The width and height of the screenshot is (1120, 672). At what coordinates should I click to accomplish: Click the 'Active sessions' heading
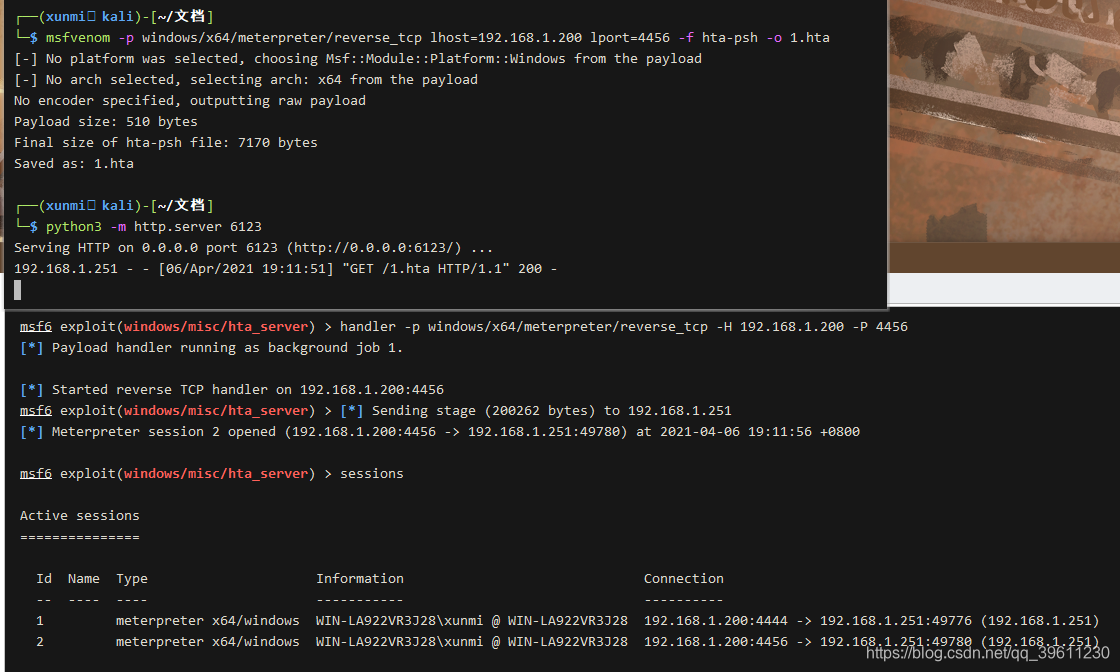pyautogui.click(x=79, y=516)
